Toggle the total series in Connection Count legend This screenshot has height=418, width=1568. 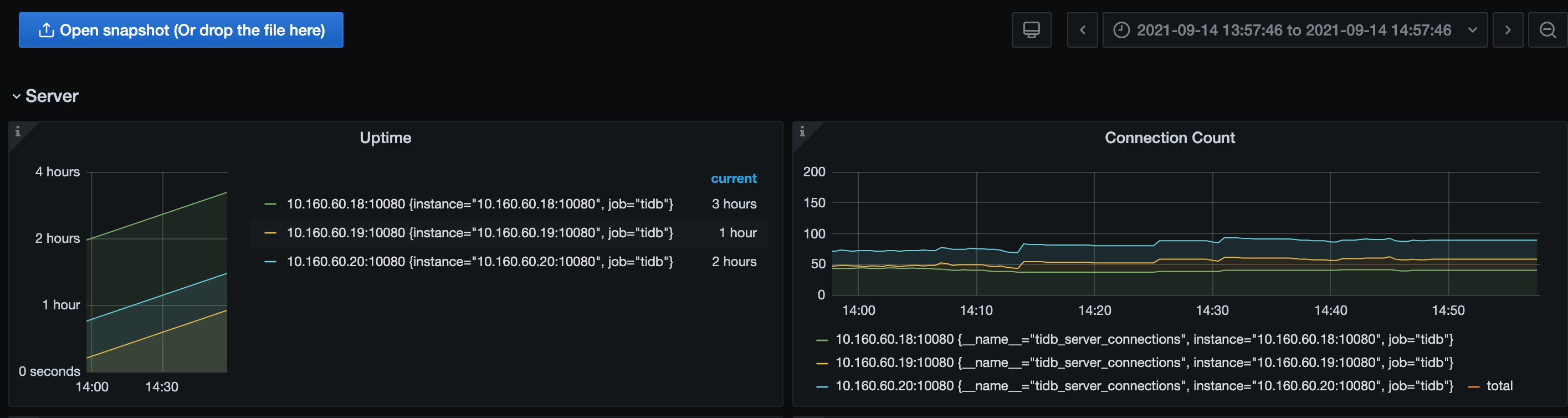click(x=1499, y=386)
